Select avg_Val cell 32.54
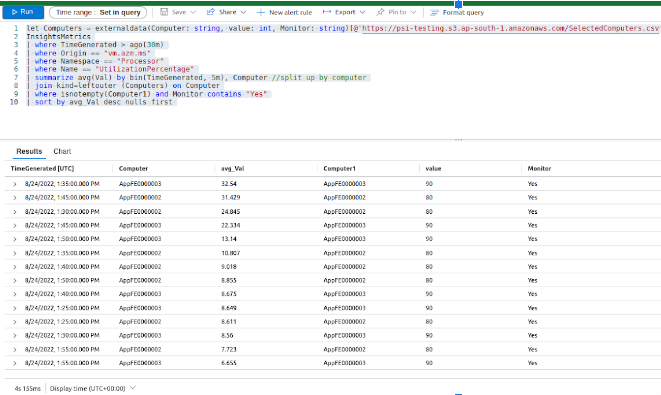The image size is (661, 395). tap(229, 184)
